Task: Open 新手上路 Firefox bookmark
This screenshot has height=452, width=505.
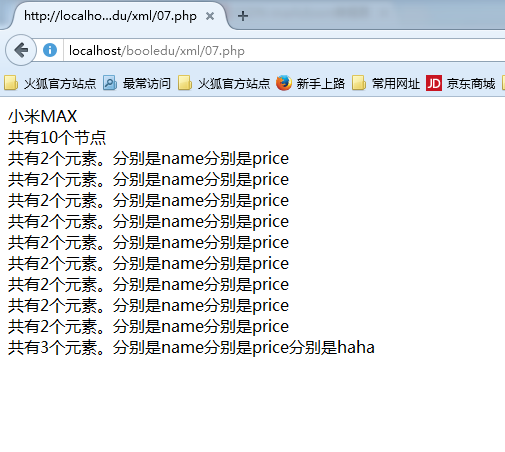Action: point(311,83)
